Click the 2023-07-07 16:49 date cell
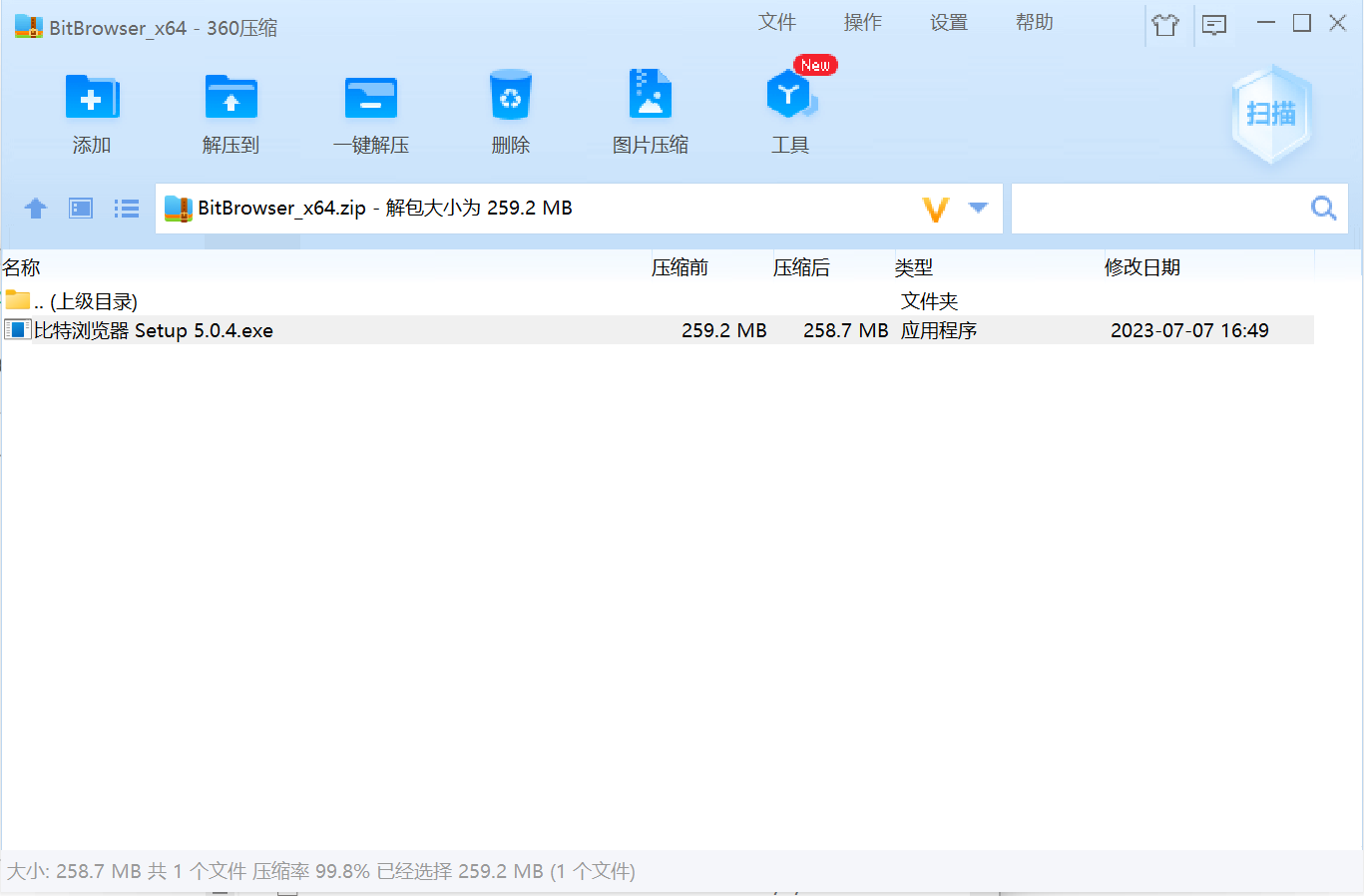The height and width of the screenshot is (896, 1364). coord(1189,330)
